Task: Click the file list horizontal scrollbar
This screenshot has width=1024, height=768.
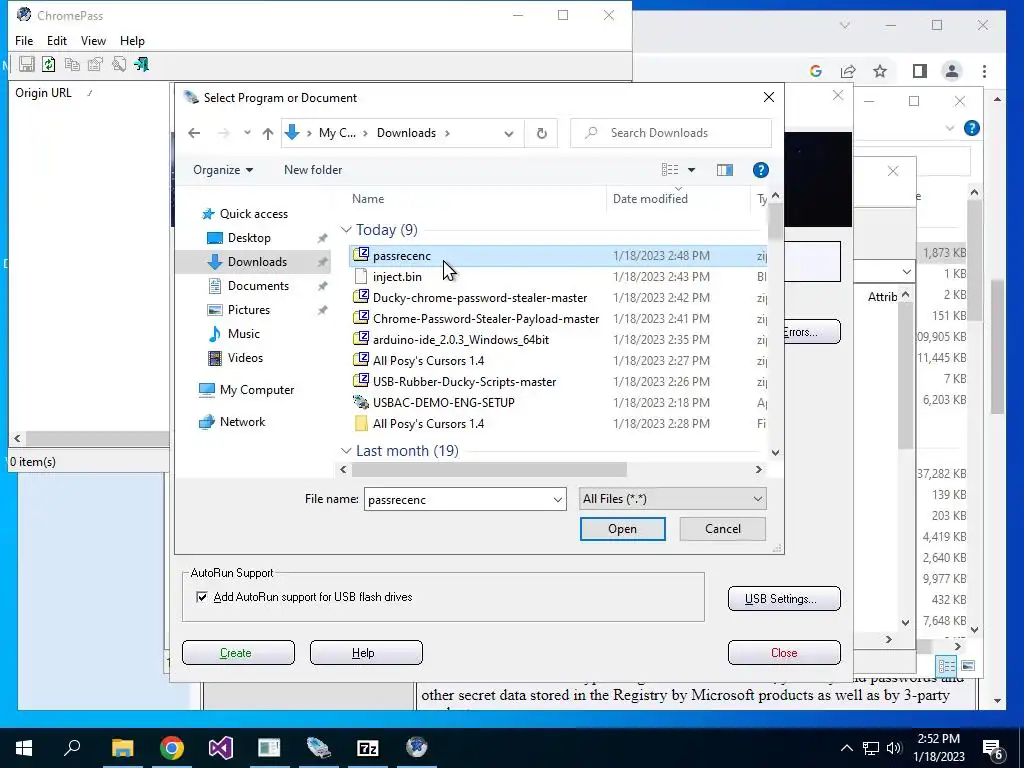Action: [489, 470]
